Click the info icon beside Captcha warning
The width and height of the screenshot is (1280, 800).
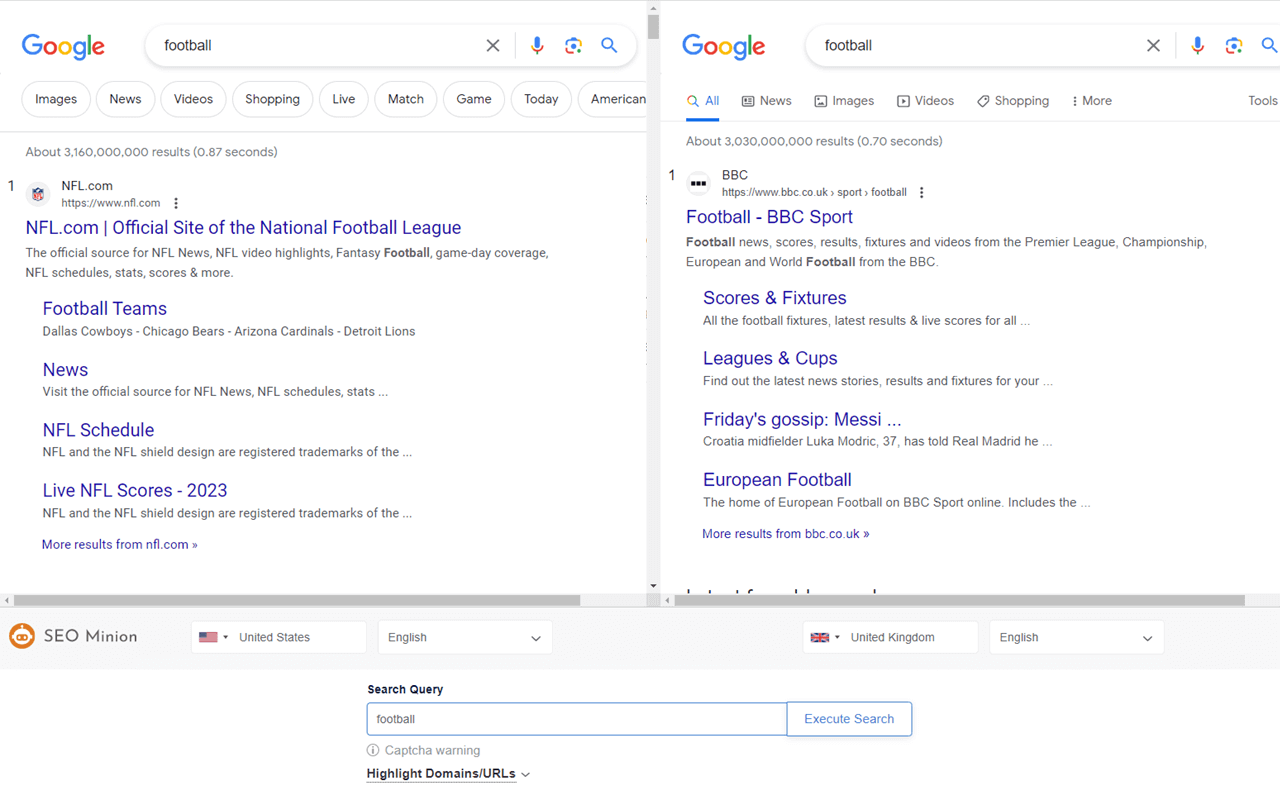tap(372, 750)
